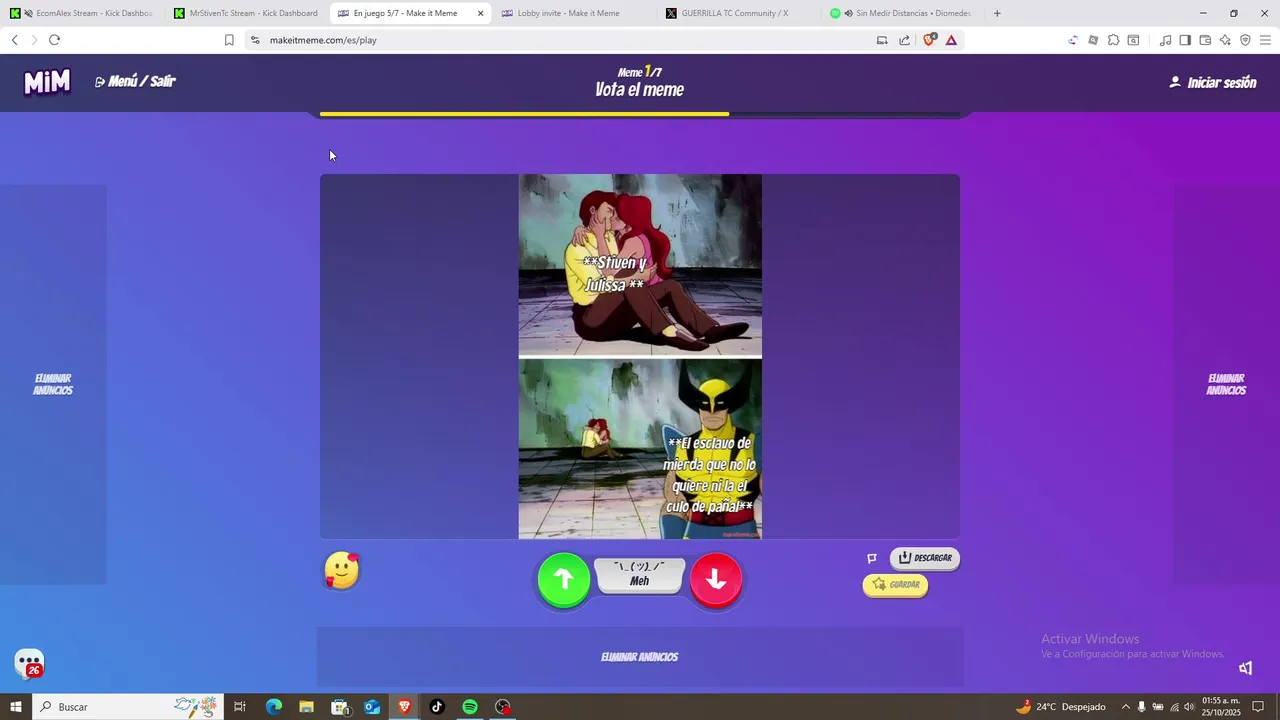Show hidden system tray icons
The image size is (1280, 720).
coord(1125,707)
